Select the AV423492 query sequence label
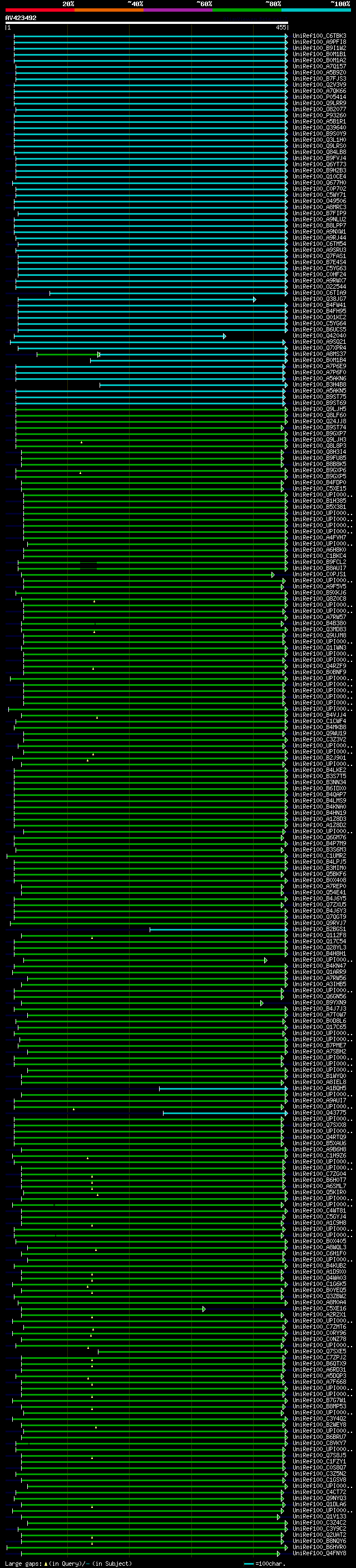The height and width of the screenshot is (1568, 356). [21, 18]
